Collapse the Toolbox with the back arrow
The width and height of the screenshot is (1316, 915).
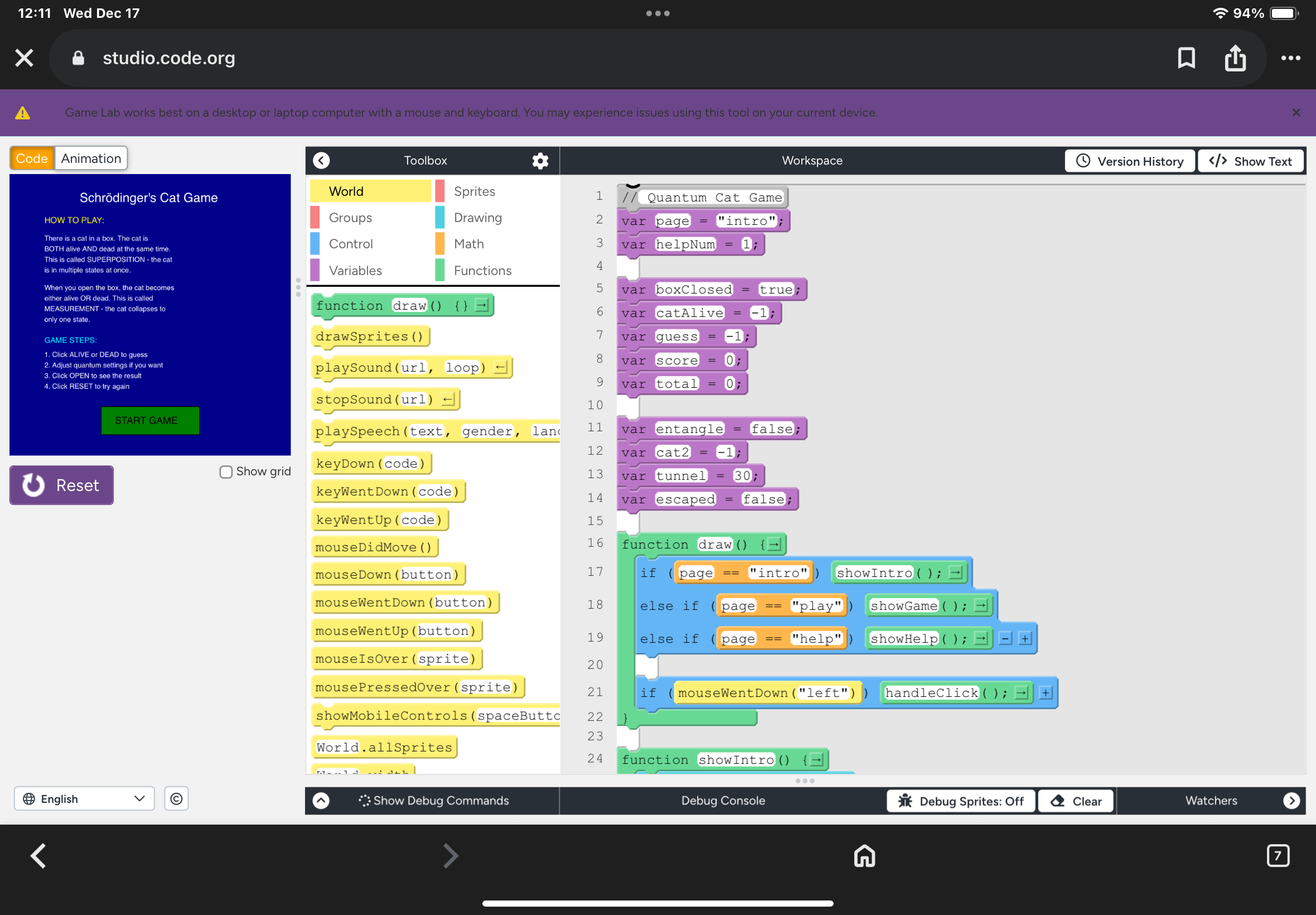321,161
